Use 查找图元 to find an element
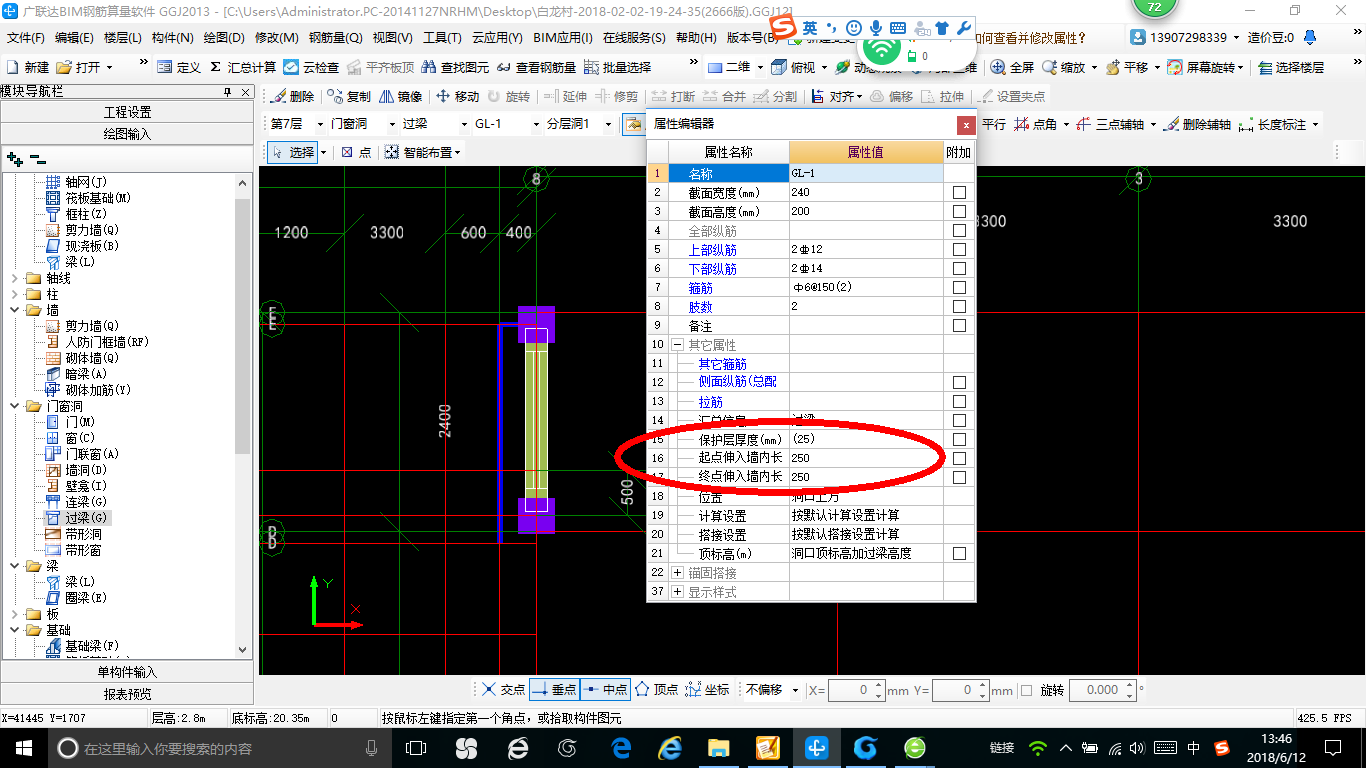 455,67
